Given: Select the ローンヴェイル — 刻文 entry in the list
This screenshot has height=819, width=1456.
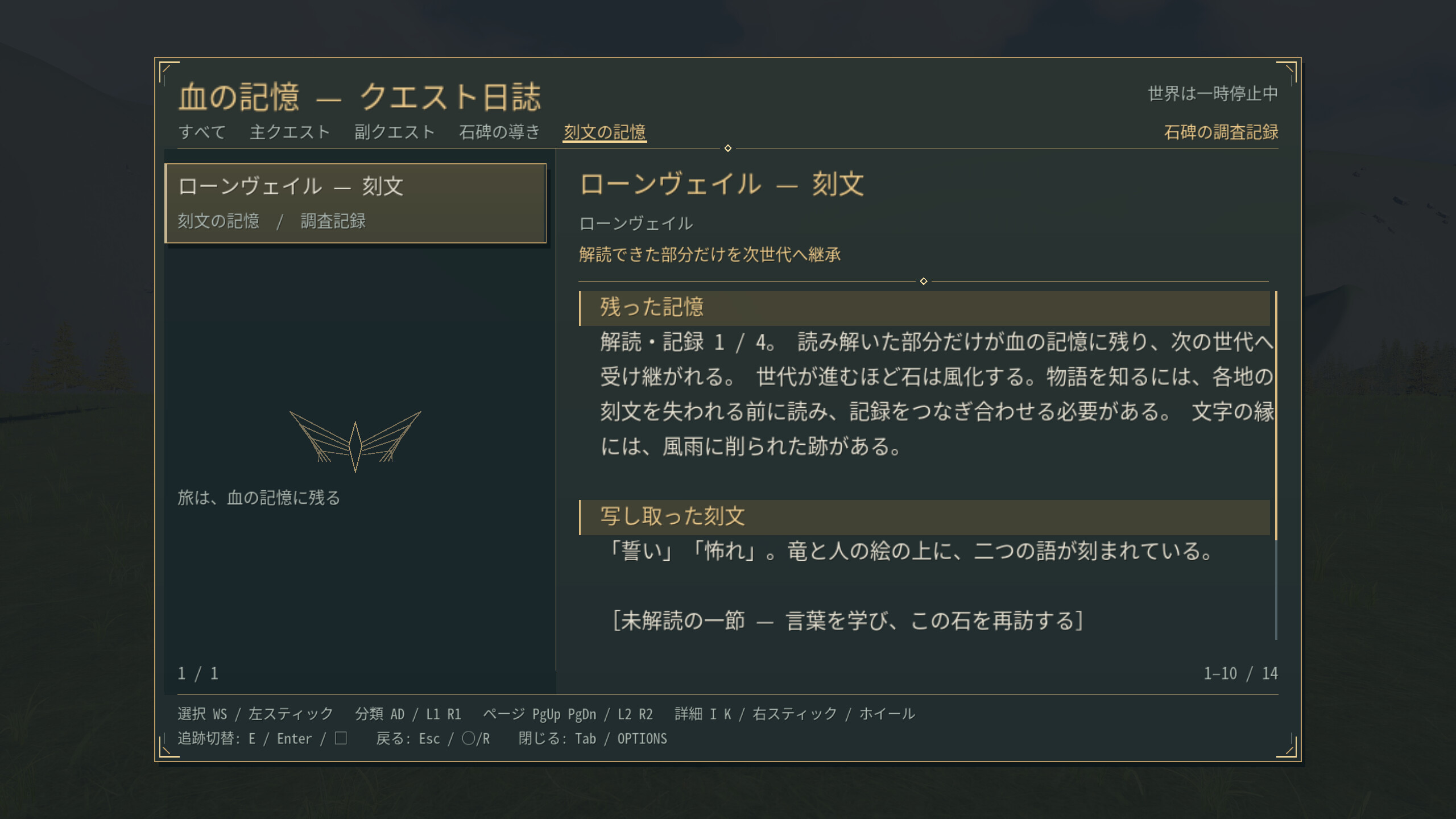Looking at the screenshot, I should tap(356, 204).
